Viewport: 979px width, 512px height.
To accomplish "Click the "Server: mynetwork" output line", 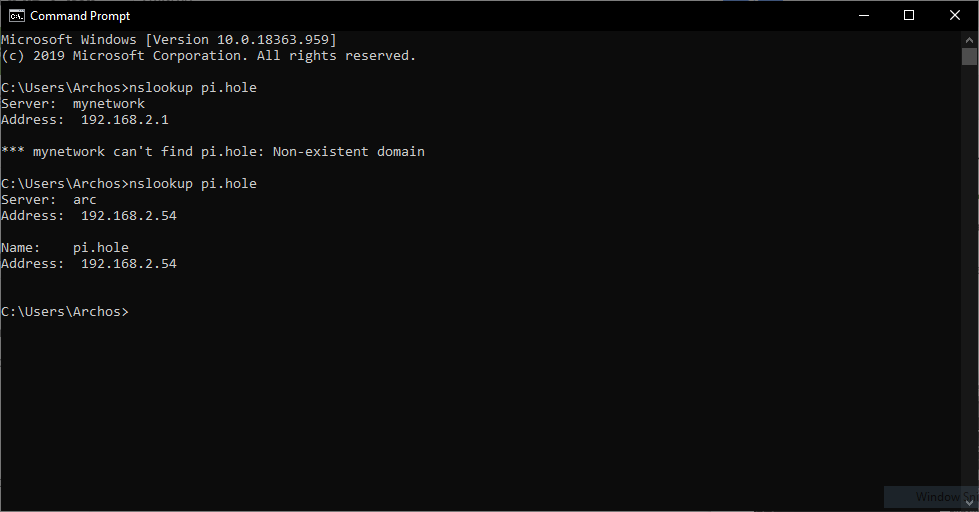I will click(x=73, y=104).
